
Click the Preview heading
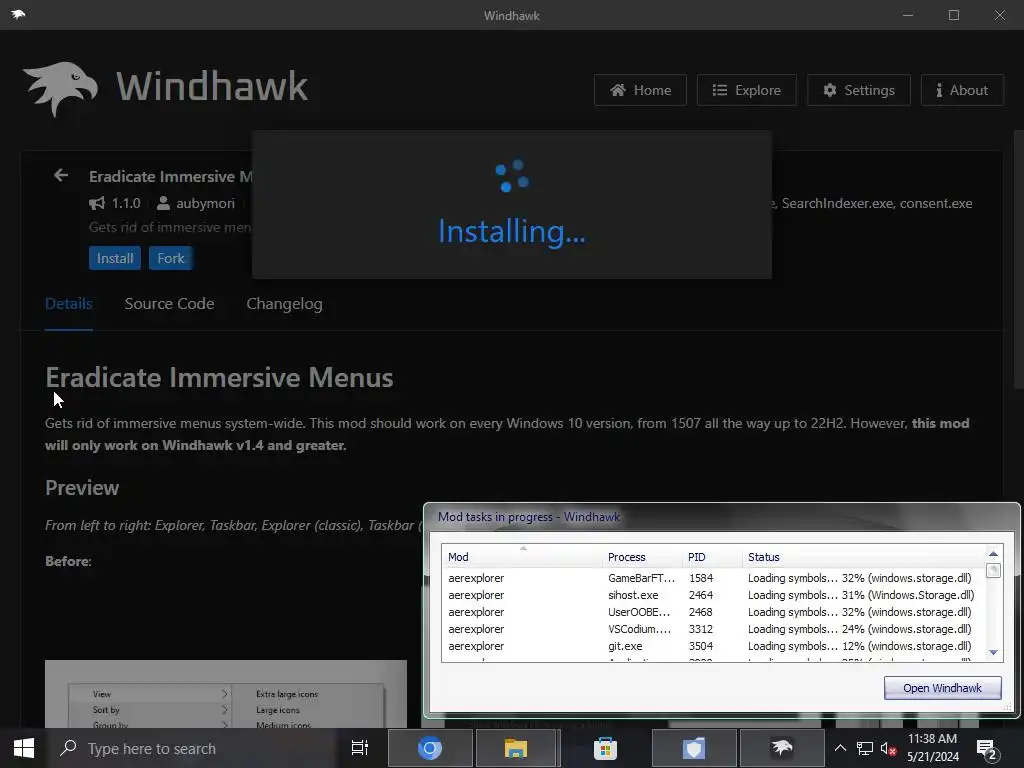[x=82, y=488]
